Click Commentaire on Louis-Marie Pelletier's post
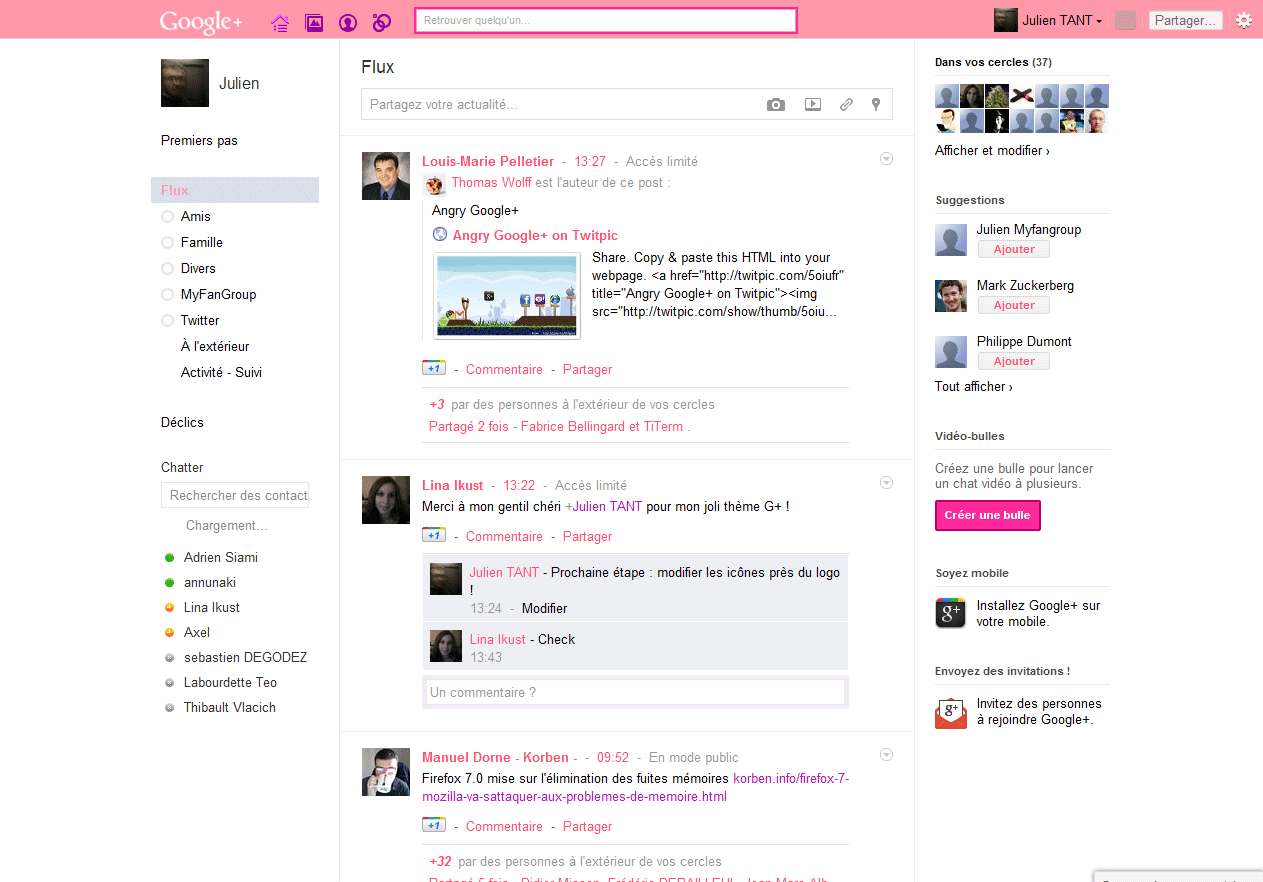The height and width of the screenshot is (882, 1263). tap(504, 369)
